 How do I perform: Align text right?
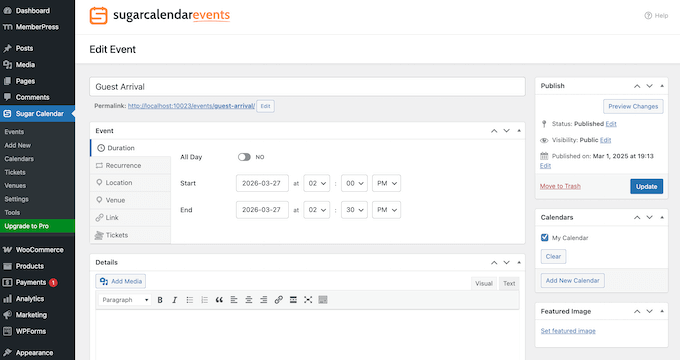click(x=263, y=300)
